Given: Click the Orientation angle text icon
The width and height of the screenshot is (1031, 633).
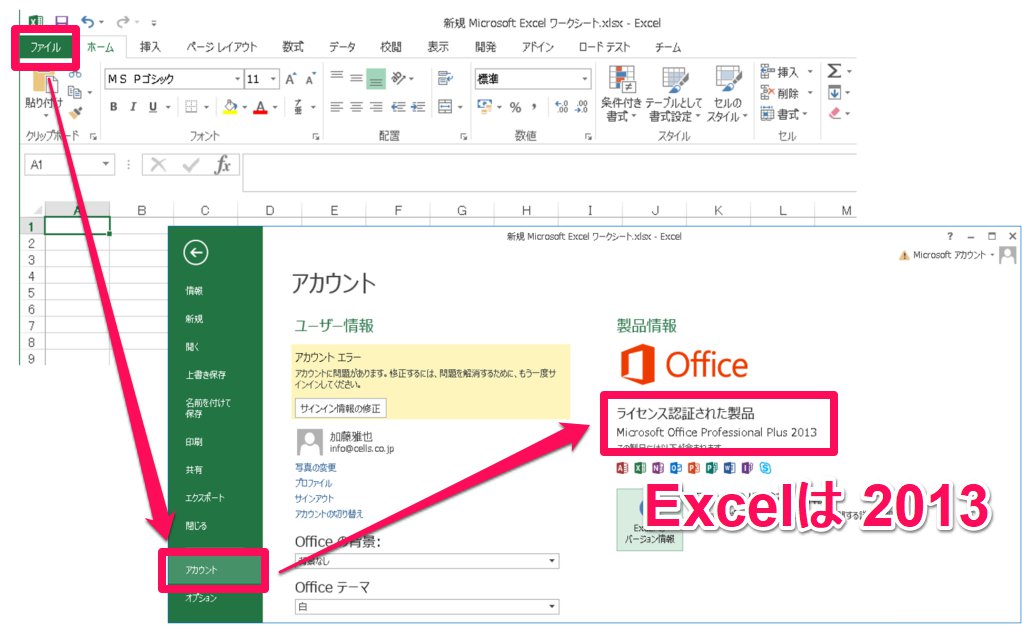Looking at the screenshot, I should coord(398,78).
